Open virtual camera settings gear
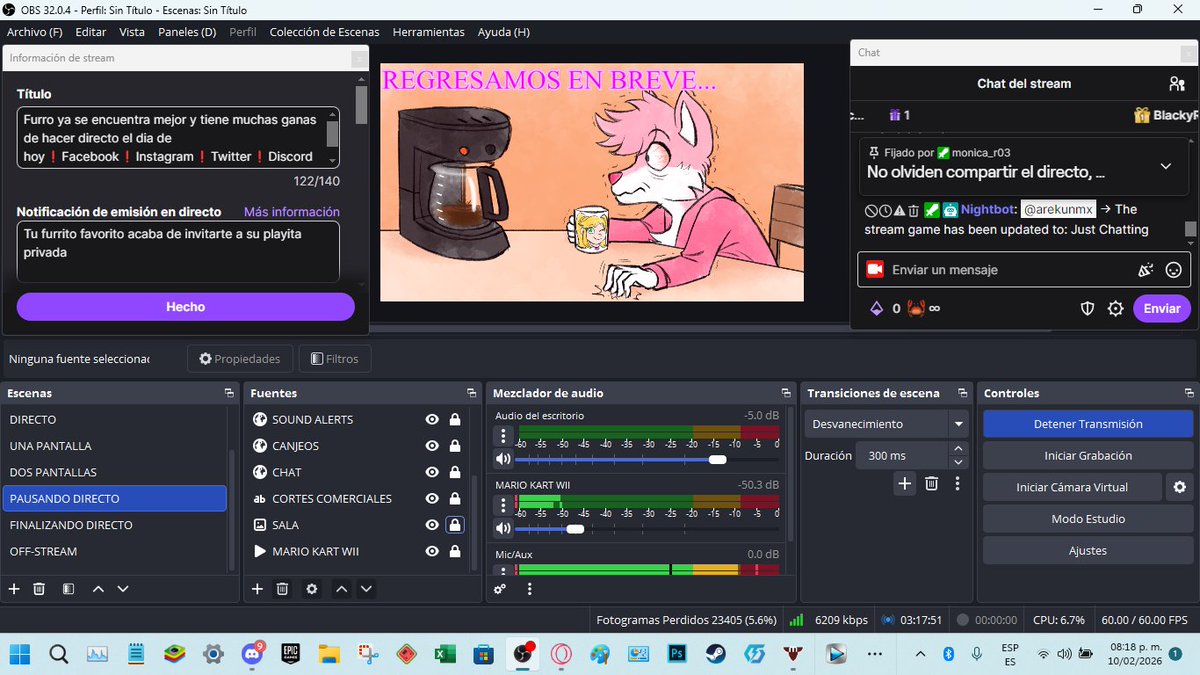This screenshot has height=675, width=1200. 1180,487
